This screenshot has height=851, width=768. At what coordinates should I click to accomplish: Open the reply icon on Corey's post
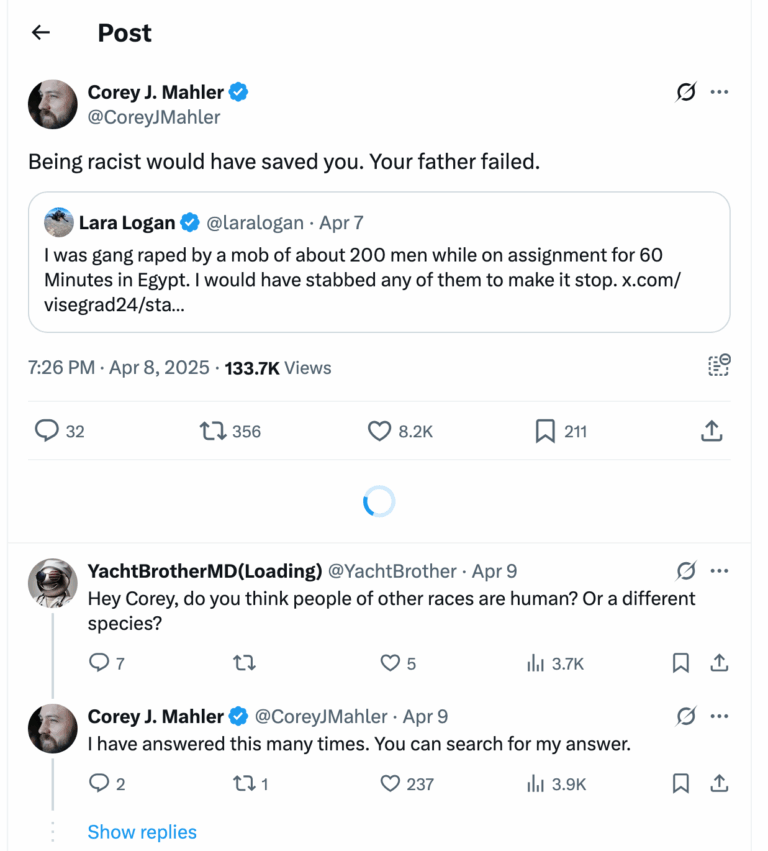click(x=48, y=431)
